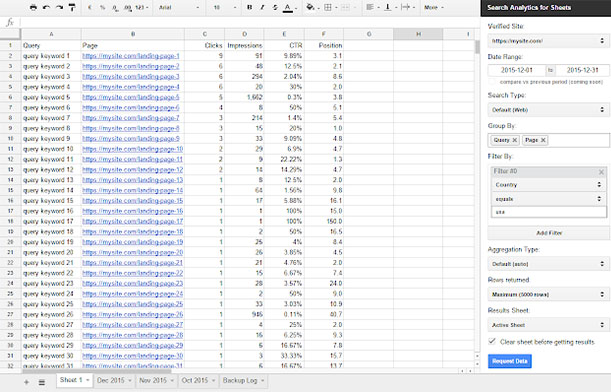
Task: Open Dec 2015 tab dropdown arrow
Action: click(129, 381)
